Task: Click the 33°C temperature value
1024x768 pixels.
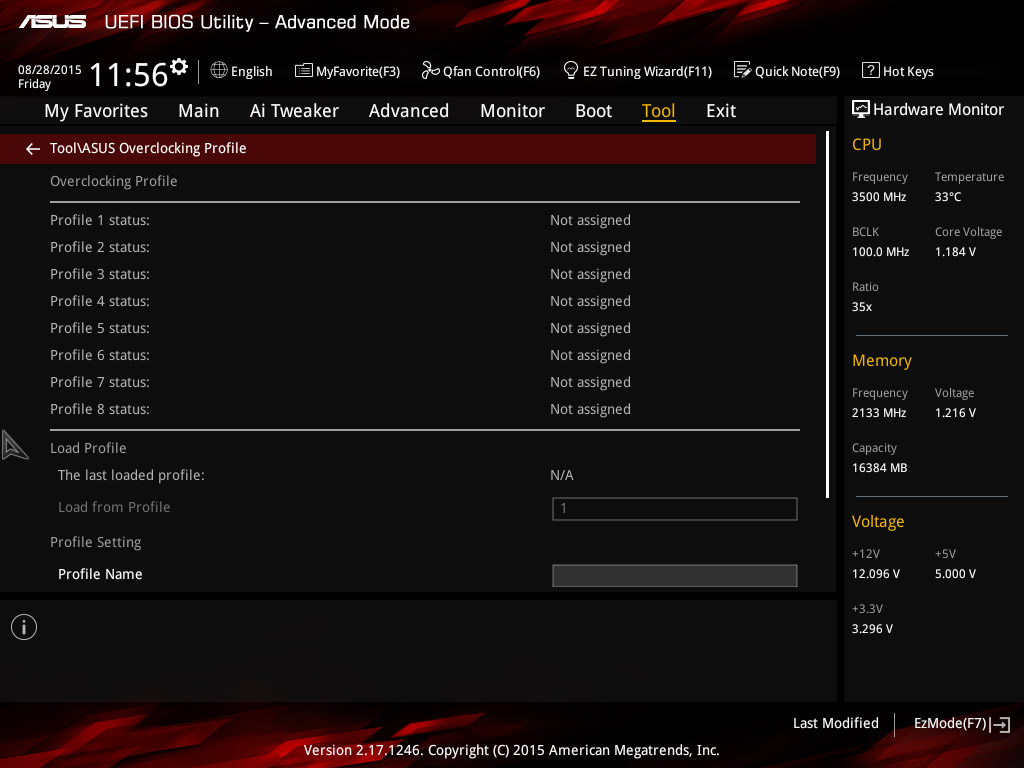Action: click(948, 197)
